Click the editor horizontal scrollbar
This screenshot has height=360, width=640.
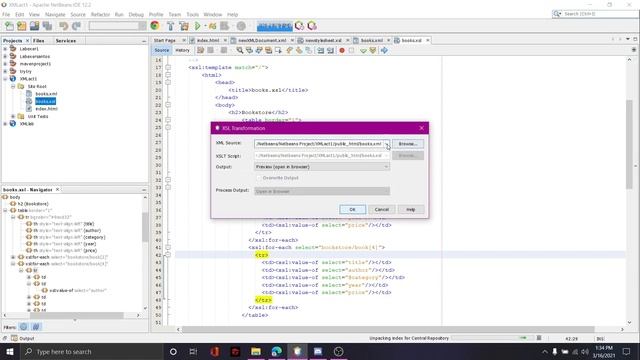tap(388, 329)
